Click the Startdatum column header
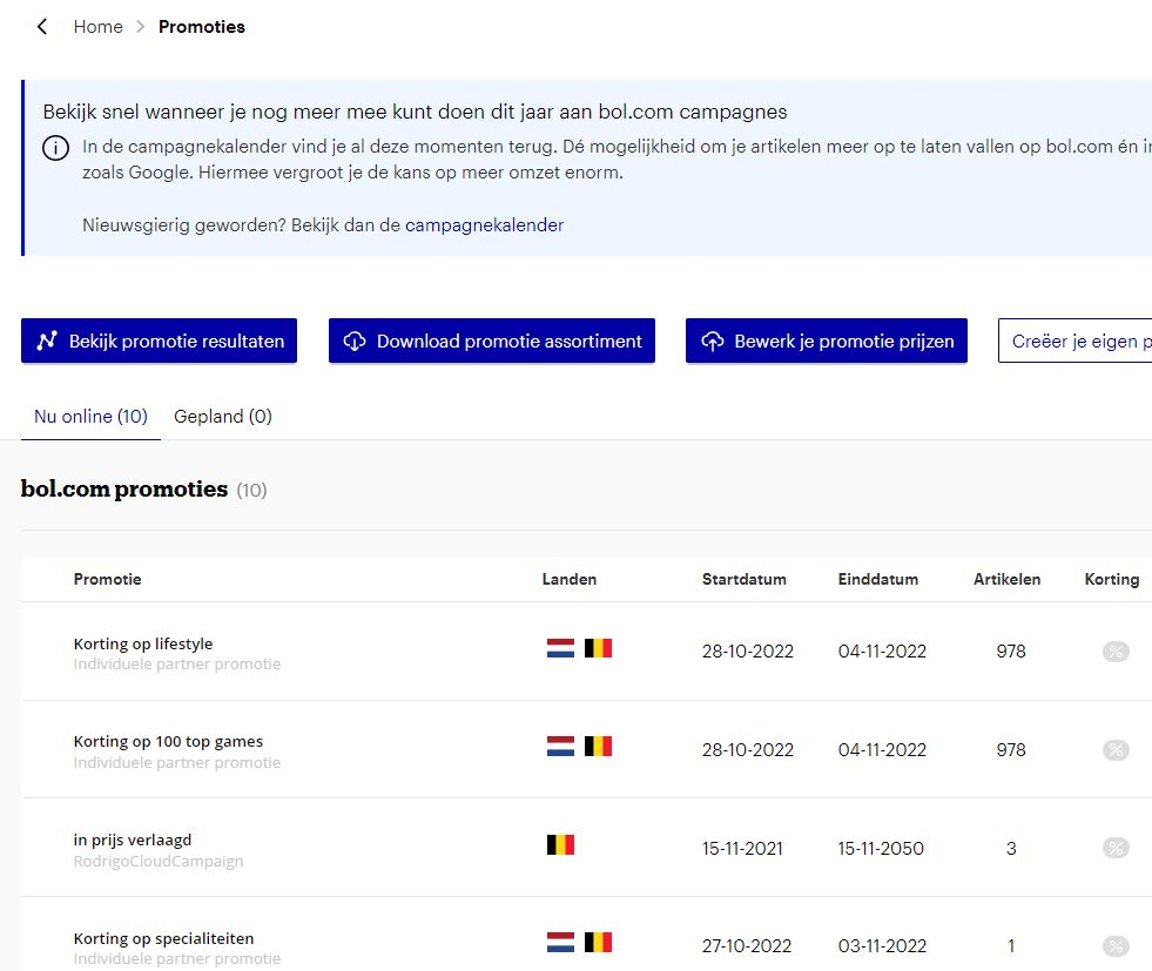Viewport: 1152px width, 971px height. pyautogui.click(x=744, y=579)
